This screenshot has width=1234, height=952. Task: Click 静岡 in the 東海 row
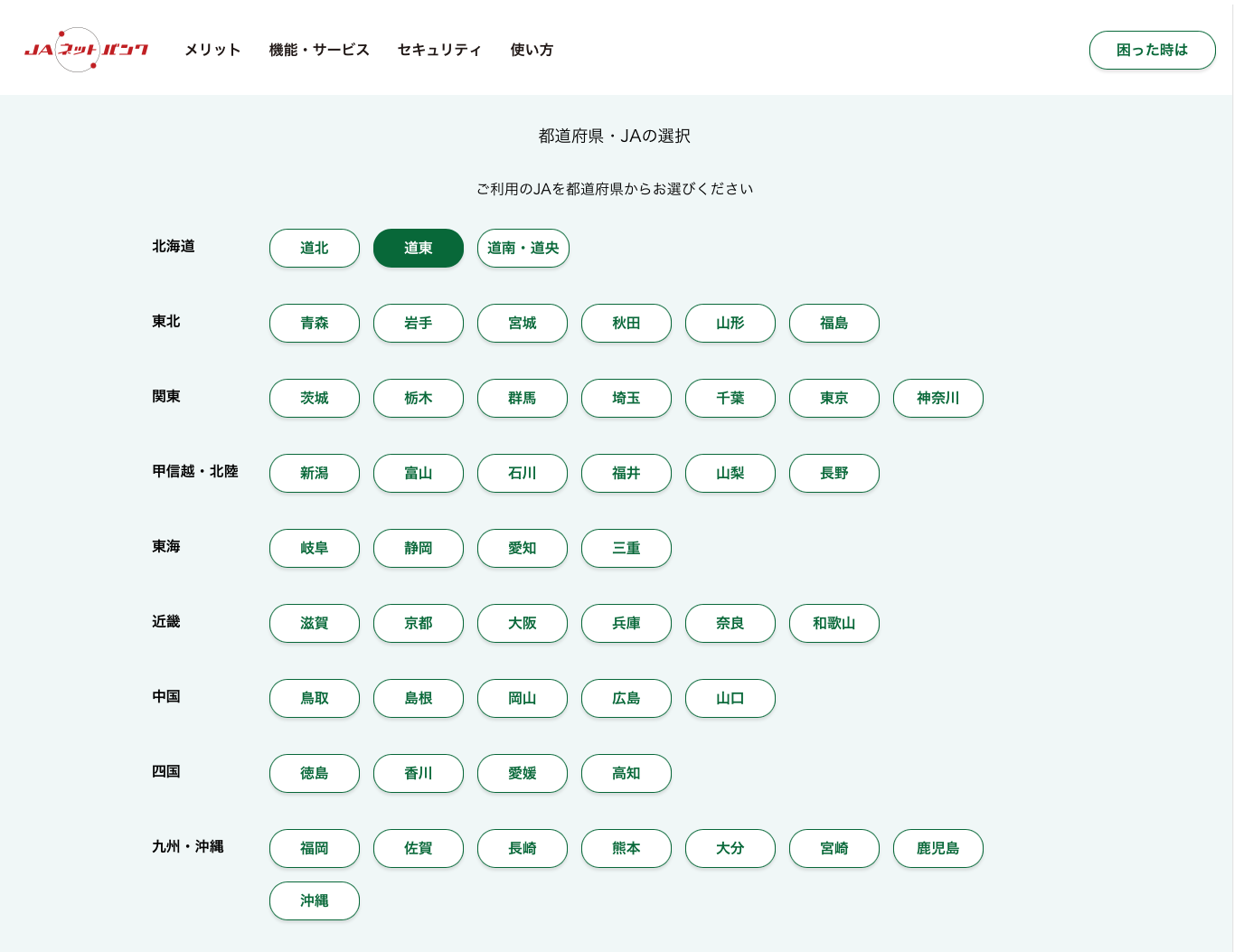(x=419, y=548)
